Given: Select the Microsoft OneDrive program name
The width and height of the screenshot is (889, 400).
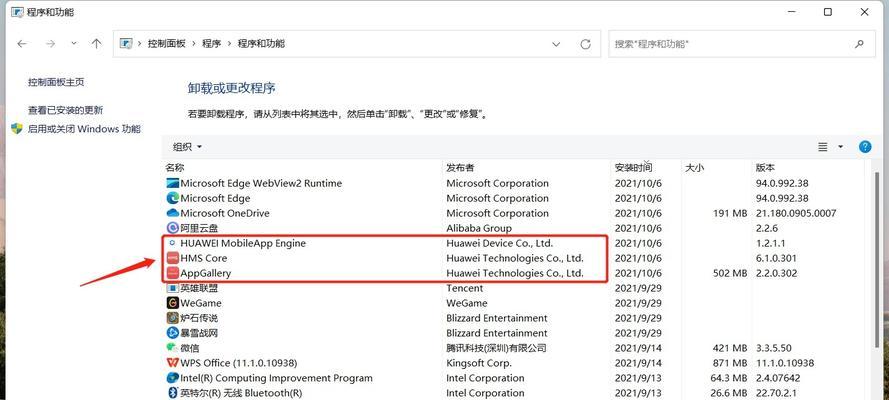Looking at the screenshot, I should (225, 214).
